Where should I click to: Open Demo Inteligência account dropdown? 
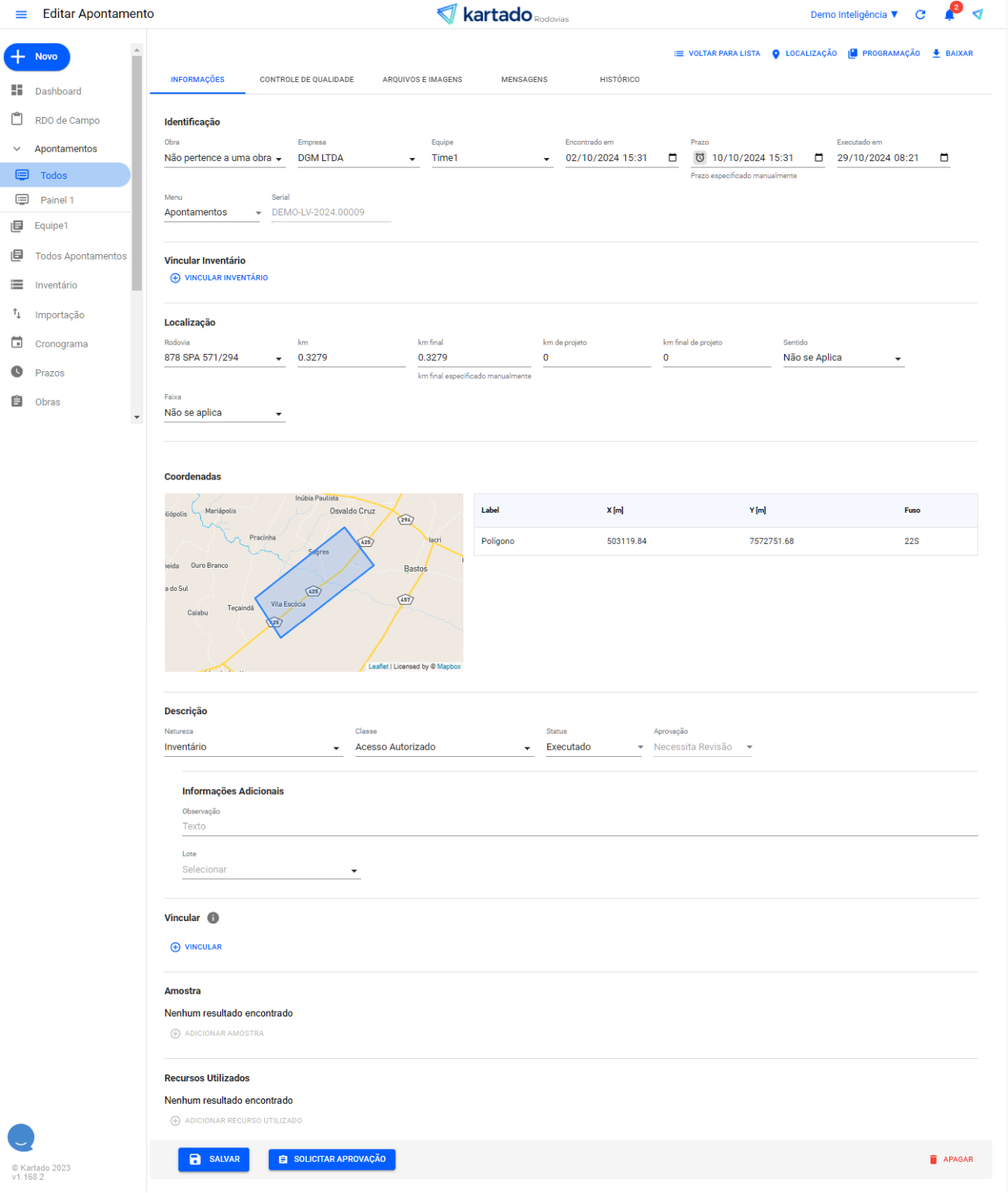coord(854,15)
